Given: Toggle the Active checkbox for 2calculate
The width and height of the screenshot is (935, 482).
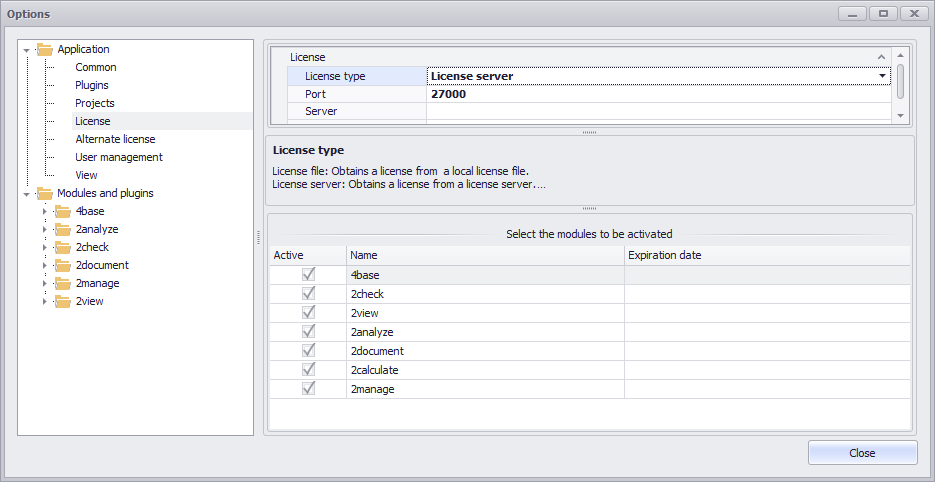Looking at the screenshot, I should tap(308, 370).
